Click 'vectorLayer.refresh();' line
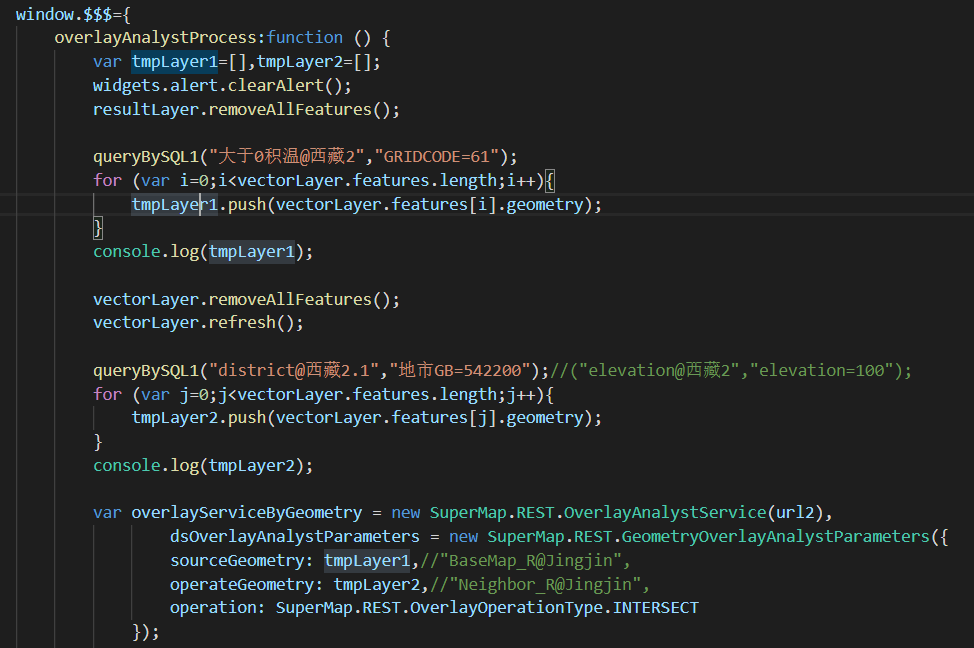974x648 pixels. pyautogui.click(x=198, y=323)
